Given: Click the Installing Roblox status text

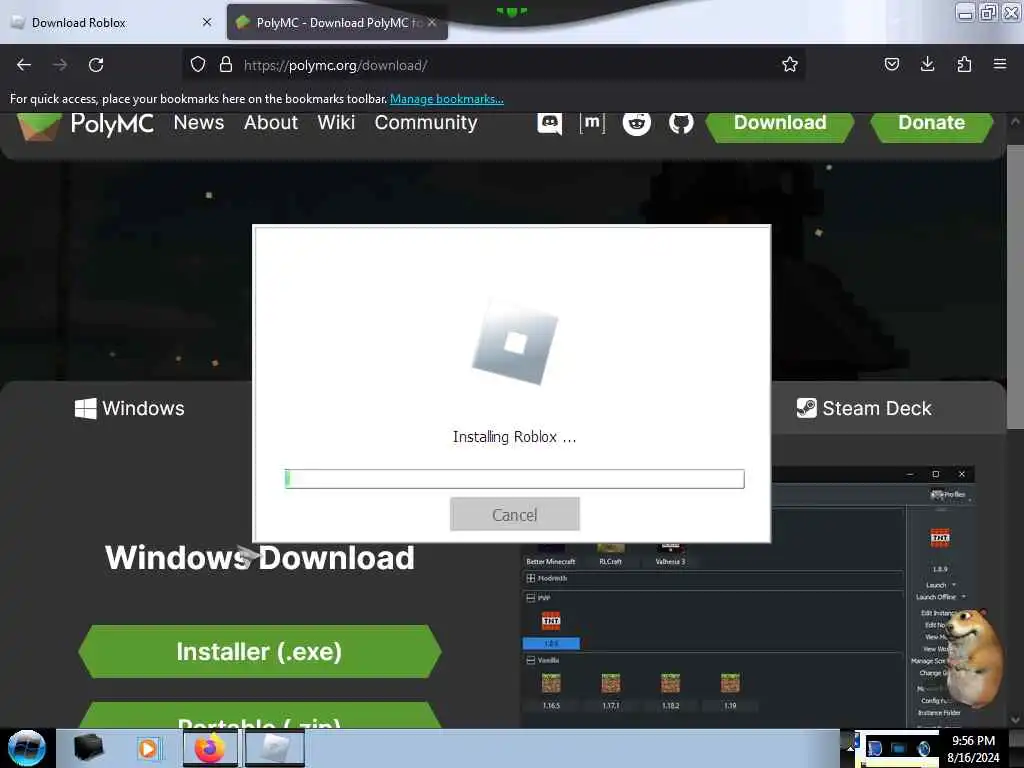Looking at the screenshot, I should (515, 437).
